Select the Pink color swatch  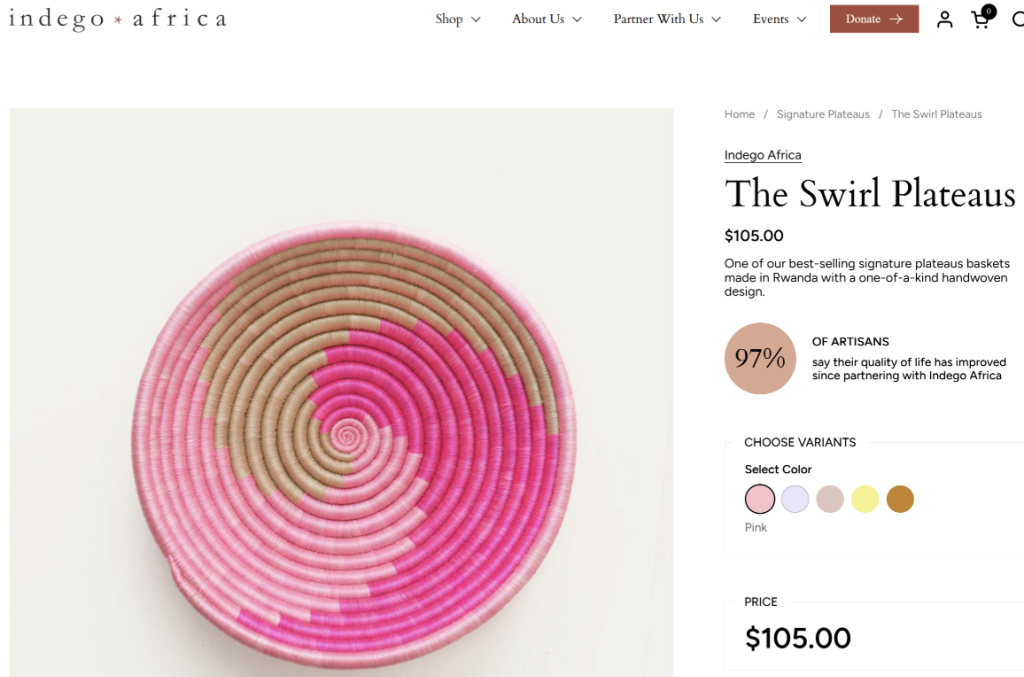pyautogui.click(x=760, y=499)
